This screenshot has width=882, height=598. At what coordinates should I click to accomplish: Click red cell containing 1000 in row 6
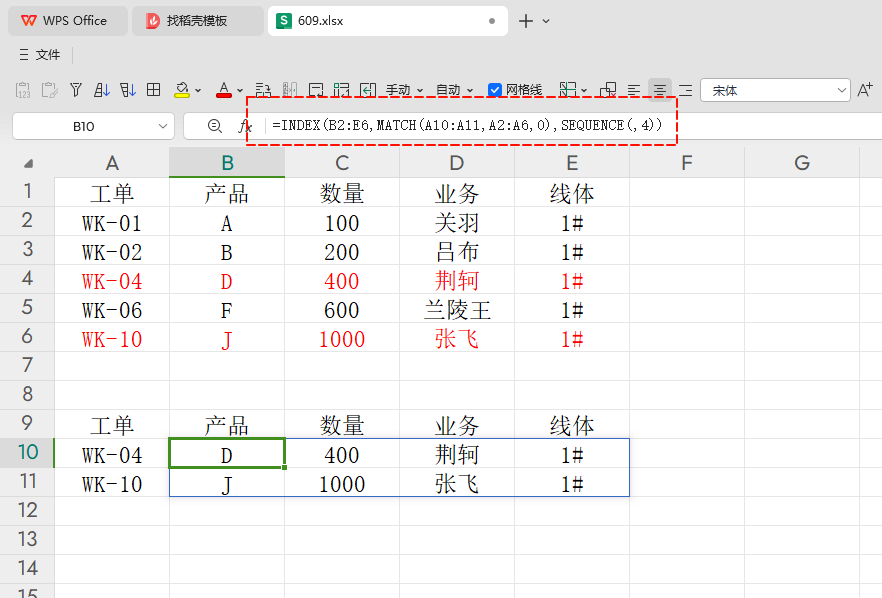[x=342, y=339]
